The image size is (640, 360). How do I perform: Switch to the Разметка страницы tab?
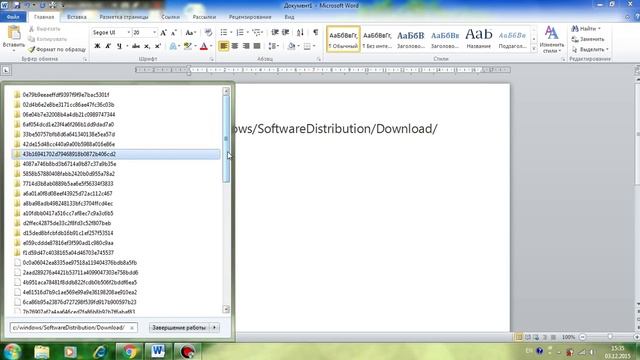[x=124, y=17]
